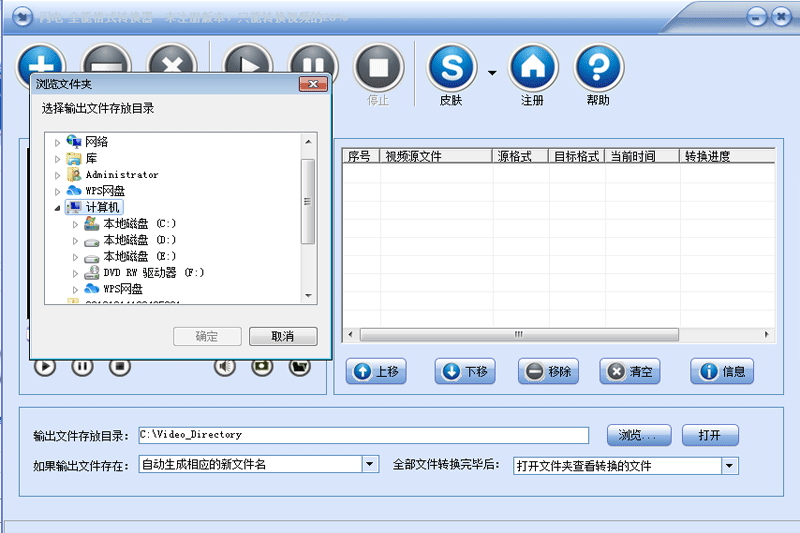Open the skin selector icon
Screen dimensions: 800x533
[x=452, y=68]
